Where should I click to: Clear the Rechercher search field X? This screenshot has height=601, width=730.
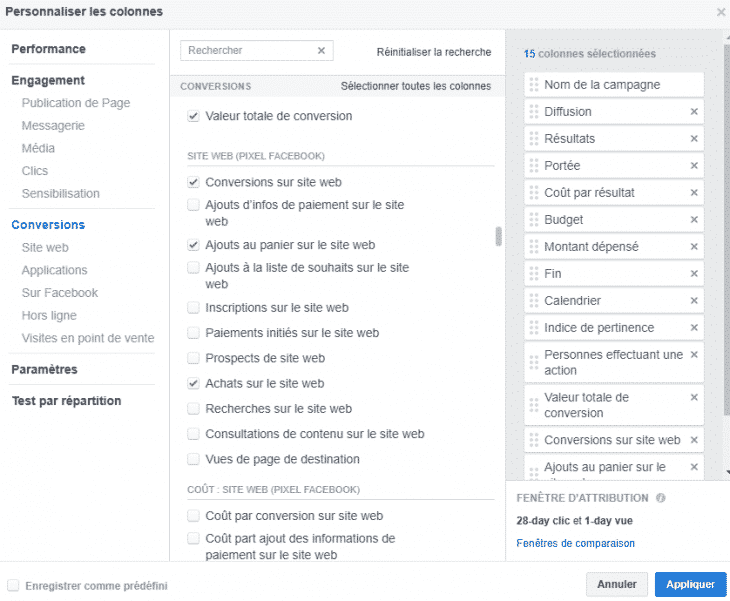coord(321,50)
